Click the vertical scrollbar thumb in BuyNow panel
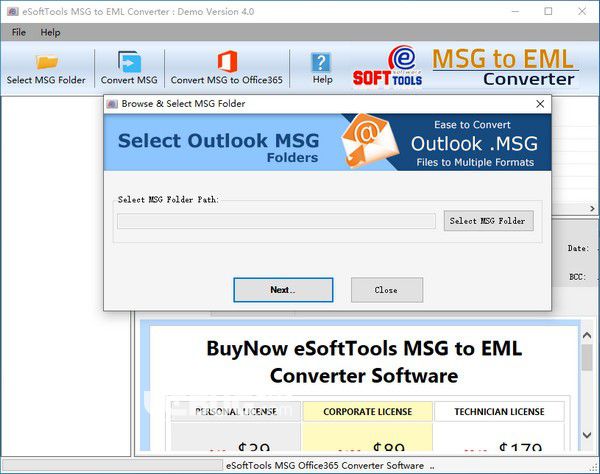The height and width of the screenshot is (474, 600). tap(587, 357)
